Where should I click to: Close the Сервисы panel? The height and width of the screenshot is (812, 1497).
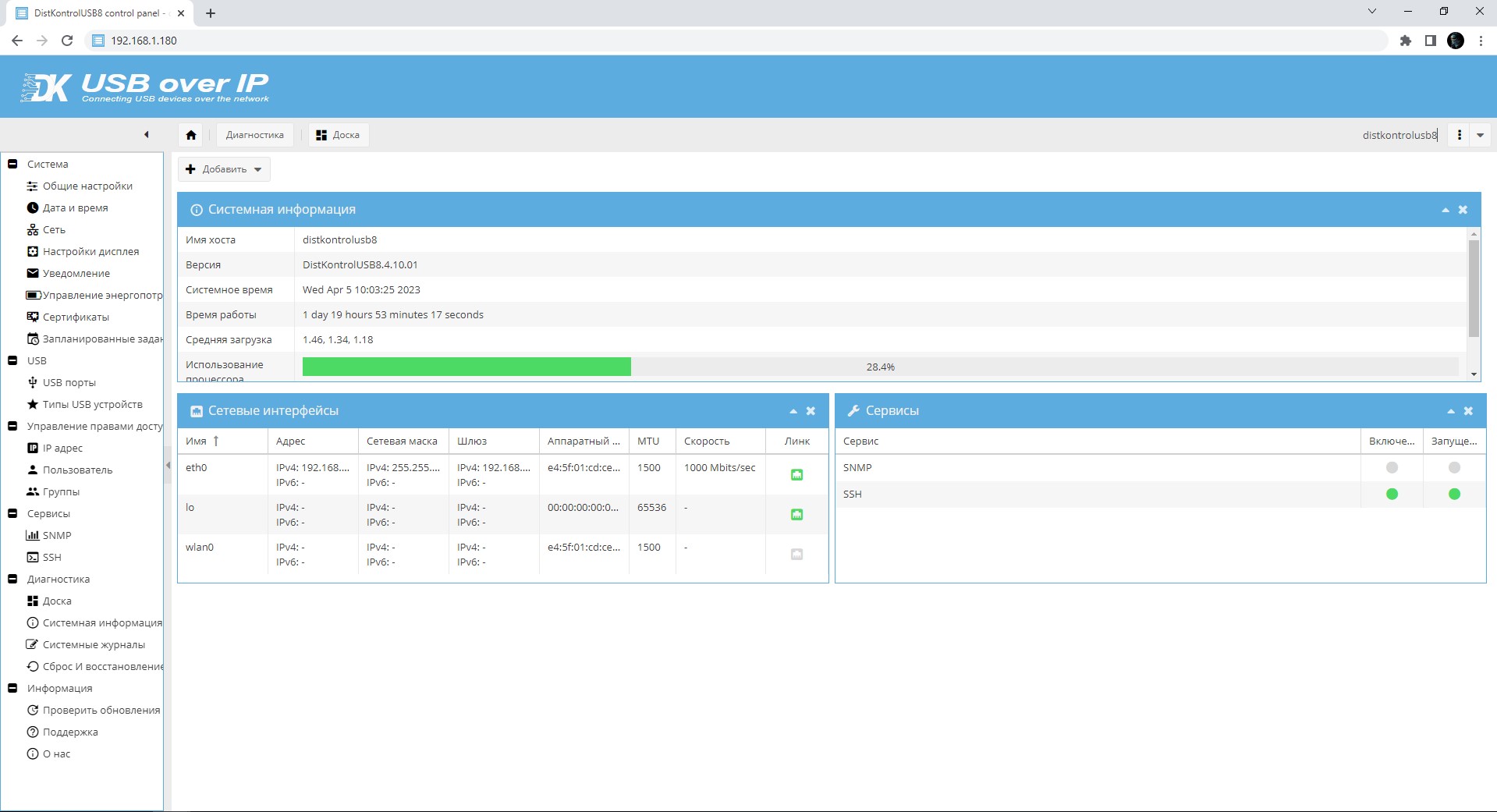[x=1469, y=411]
